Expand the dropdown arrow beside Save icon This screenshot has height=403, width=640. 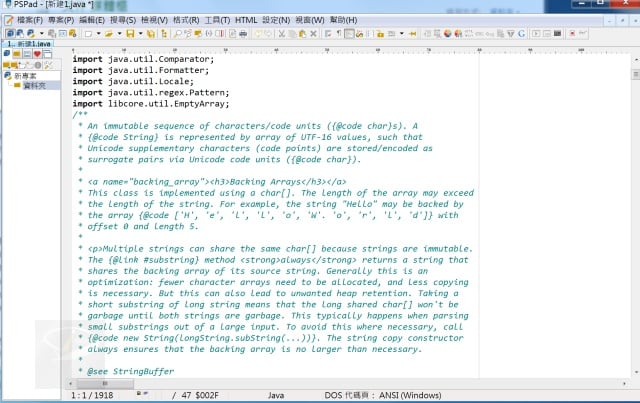coord(140,33)
